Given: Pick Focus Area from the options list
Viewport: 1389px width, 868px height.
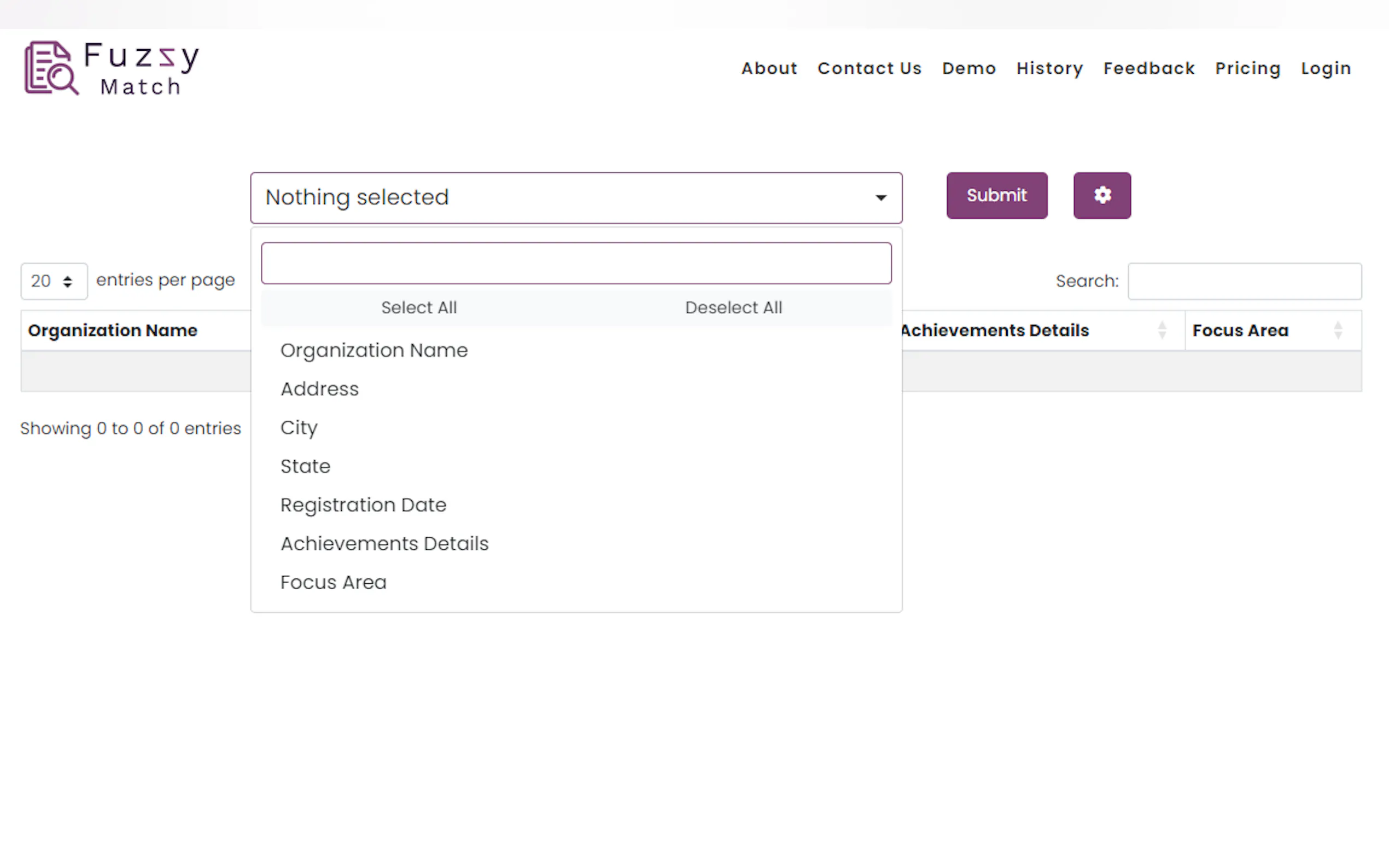Looking at the screenshot, I should tap(333, 582).
